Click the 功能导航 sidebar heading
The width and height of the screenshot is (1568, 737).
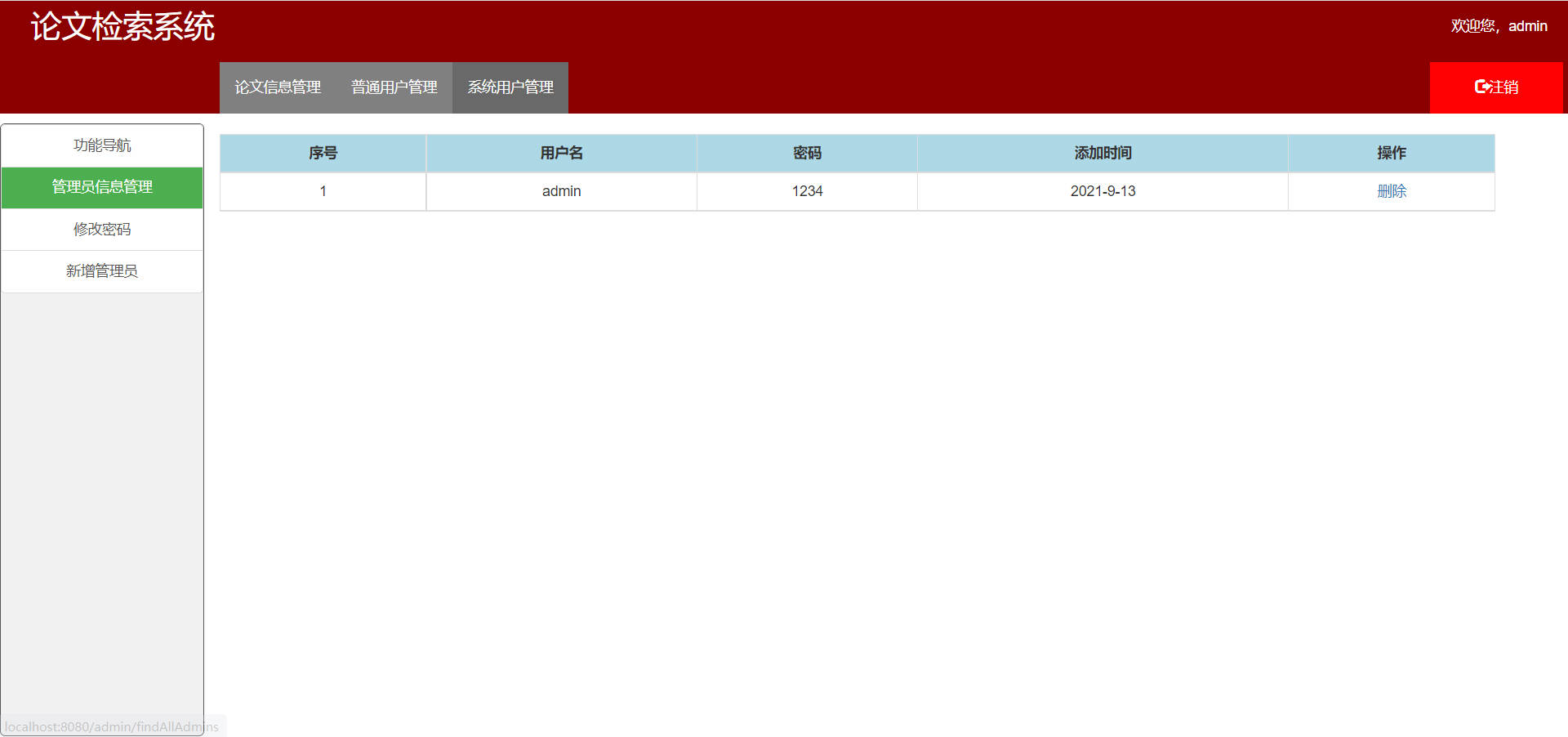(x=102, y=145)
